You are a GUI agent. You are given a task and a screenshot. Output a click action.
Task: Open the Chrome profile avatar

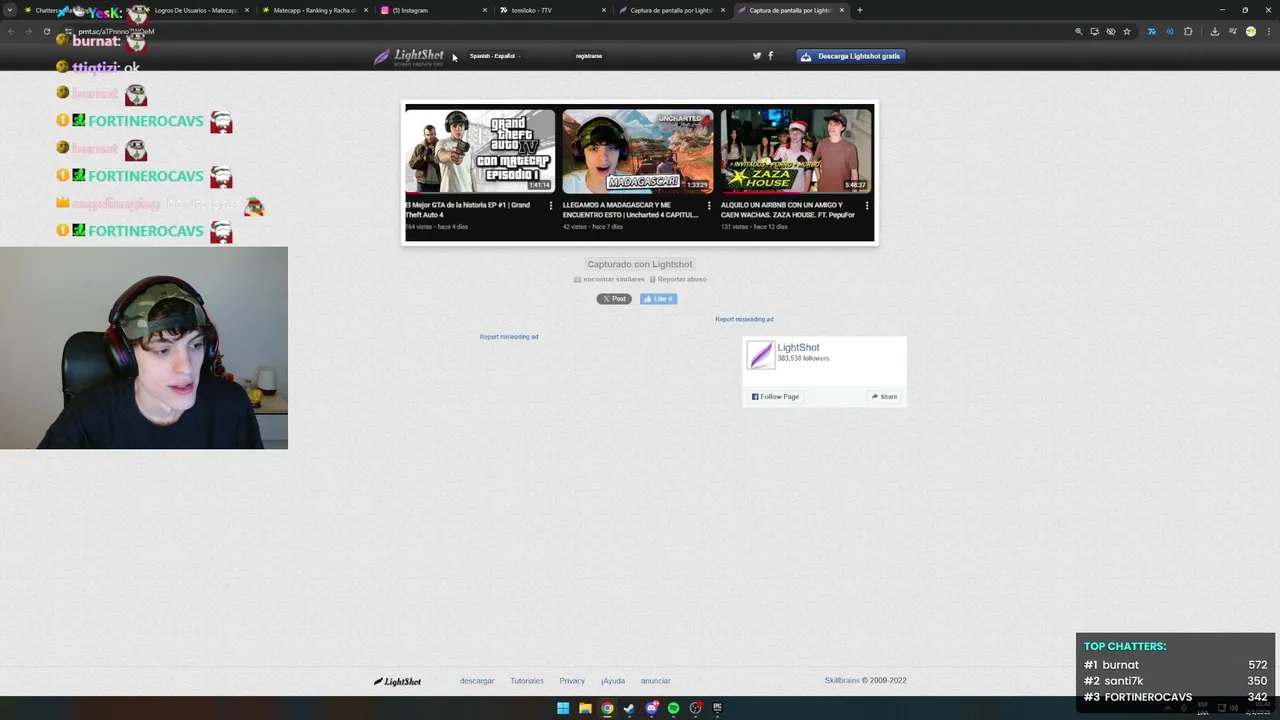(1250, 31)
